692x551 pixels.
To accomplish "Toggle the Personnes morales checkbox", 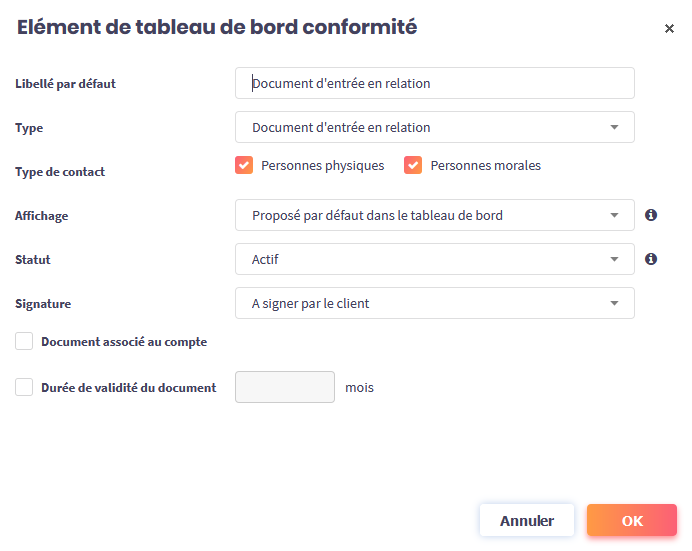I will coord(413,165).
